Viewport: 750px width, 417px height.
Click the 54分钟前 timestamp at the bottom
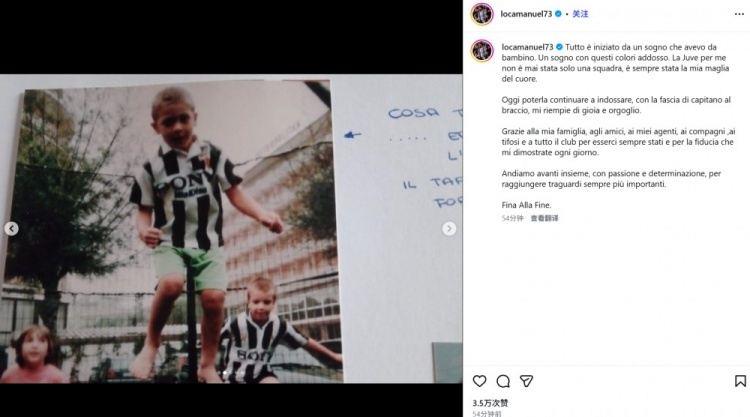(488, 412)
